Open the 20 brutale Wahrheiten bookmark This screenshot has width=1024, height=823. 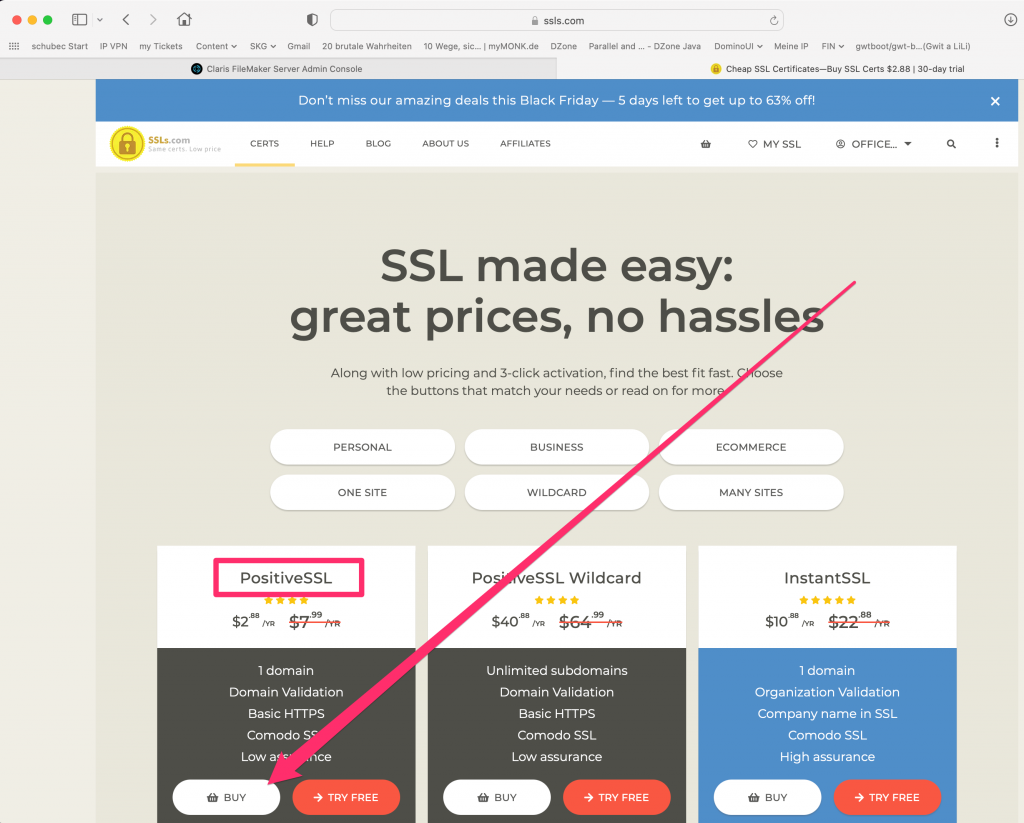point(367,46)
